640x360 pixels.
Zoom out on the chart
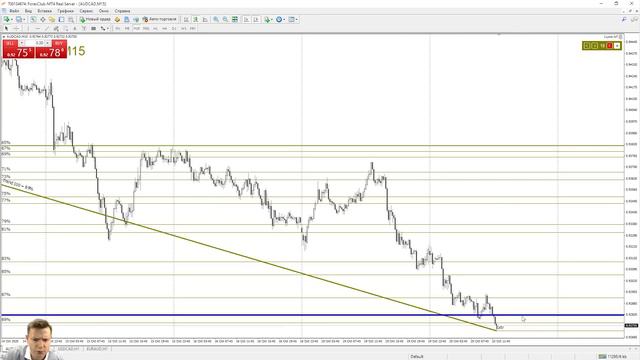225,19
